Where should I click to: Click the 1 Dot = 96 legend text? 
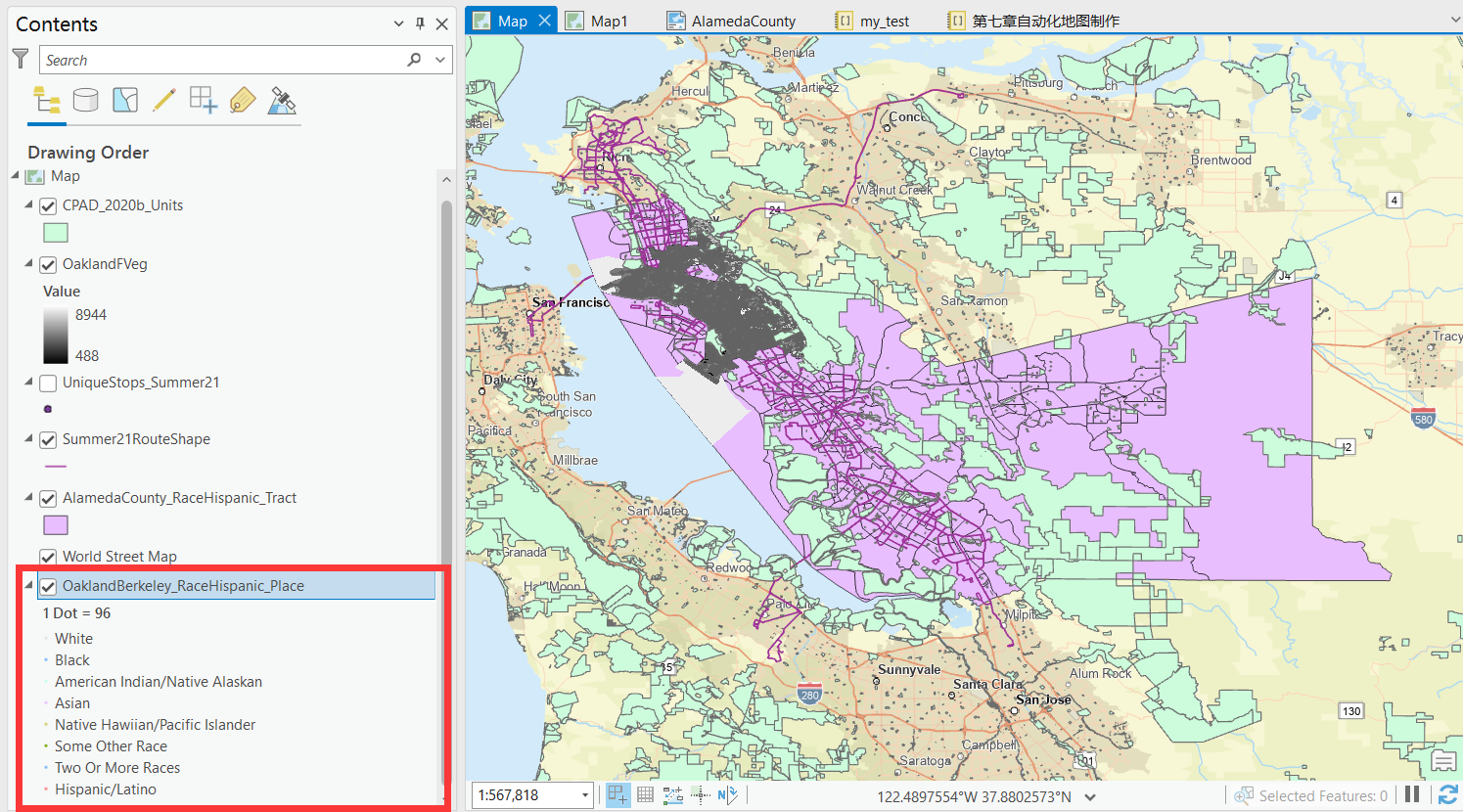(76, 613)
